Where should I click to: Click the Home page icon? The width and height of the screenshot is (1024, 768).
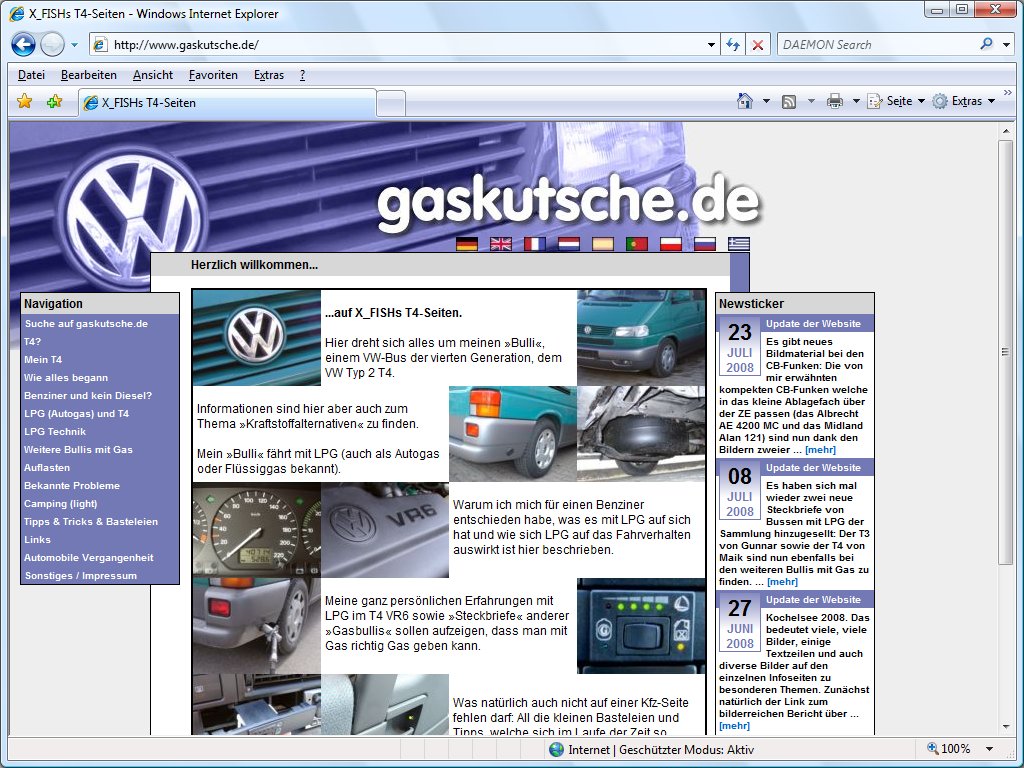[x=744, y=101]
